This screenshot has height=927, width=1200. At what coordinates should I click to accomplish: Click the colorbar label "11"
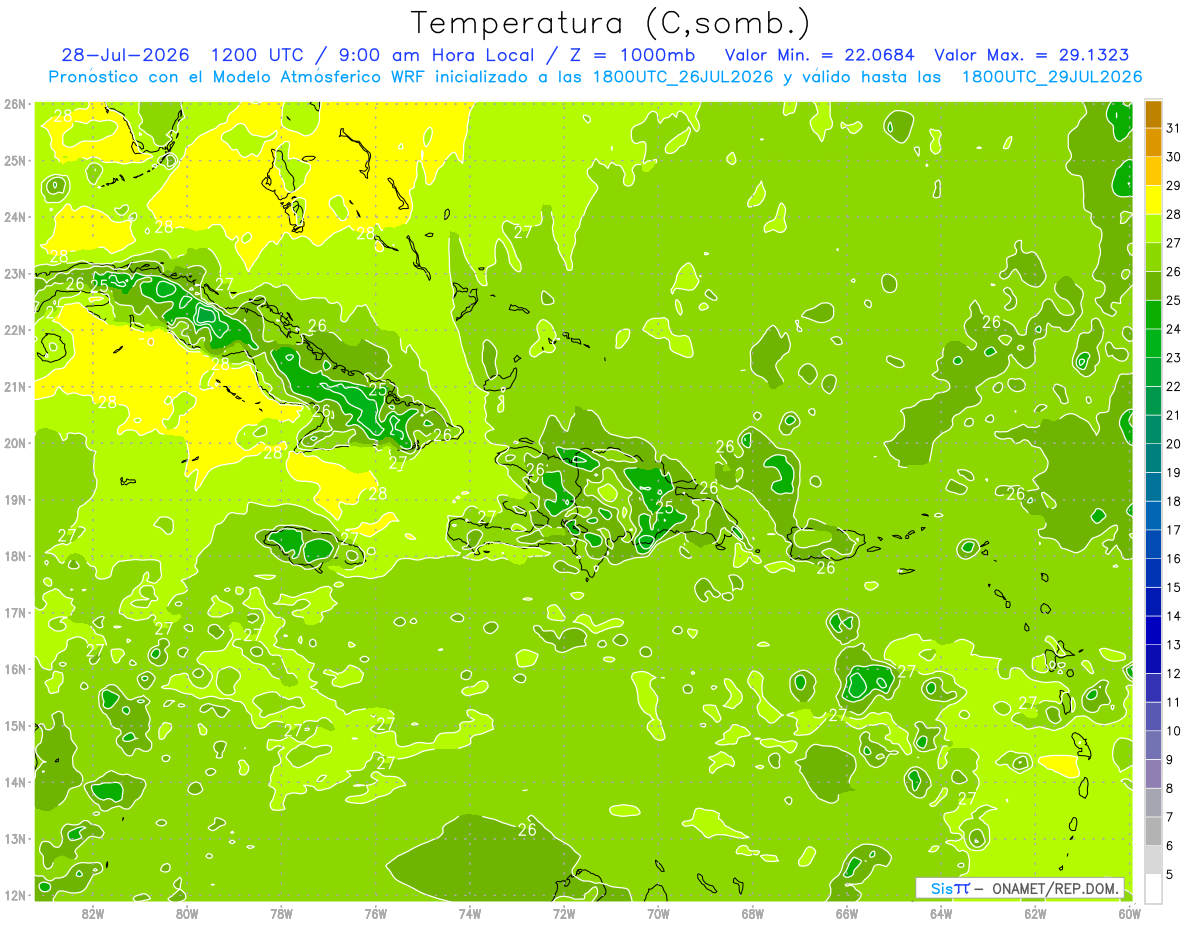pyautogui.click(x=1174, y=702)
